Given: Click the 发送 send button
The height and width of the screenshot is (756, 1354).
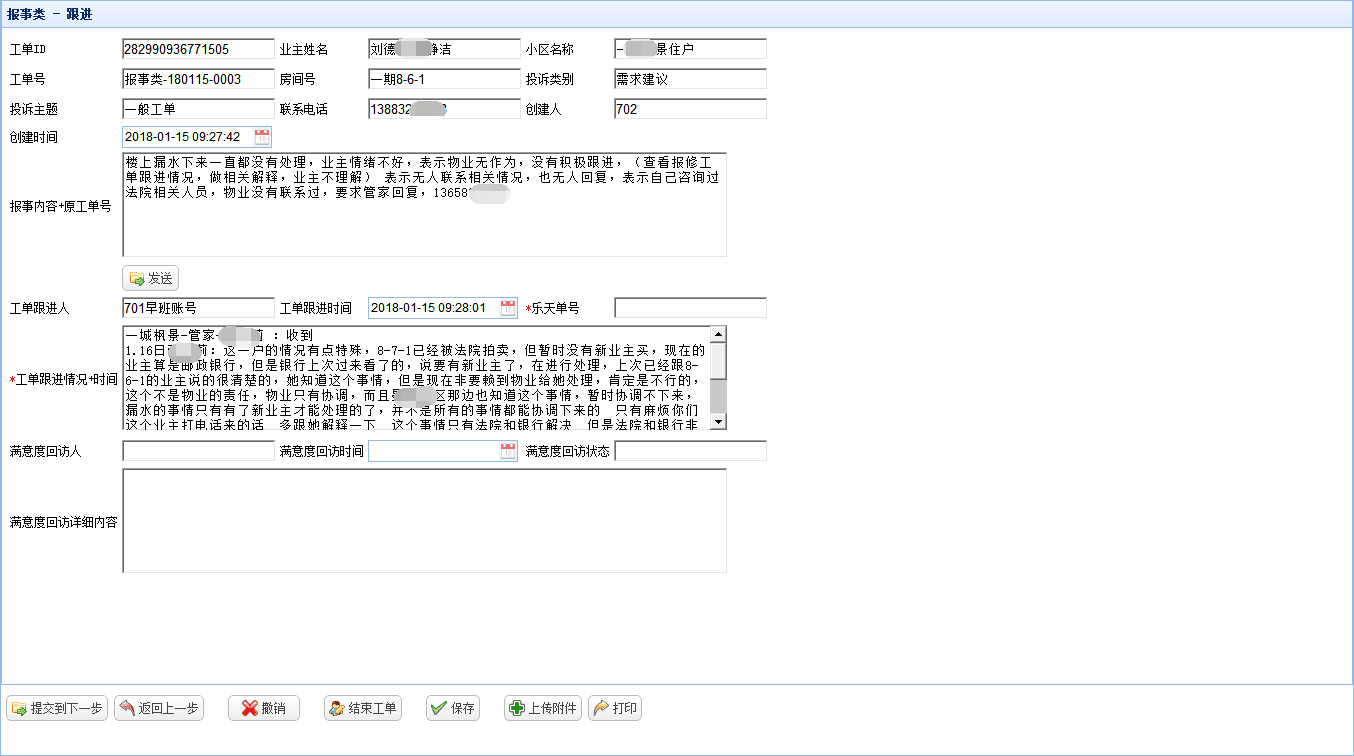Looking at the screenshot, I should tap(151, 279).
